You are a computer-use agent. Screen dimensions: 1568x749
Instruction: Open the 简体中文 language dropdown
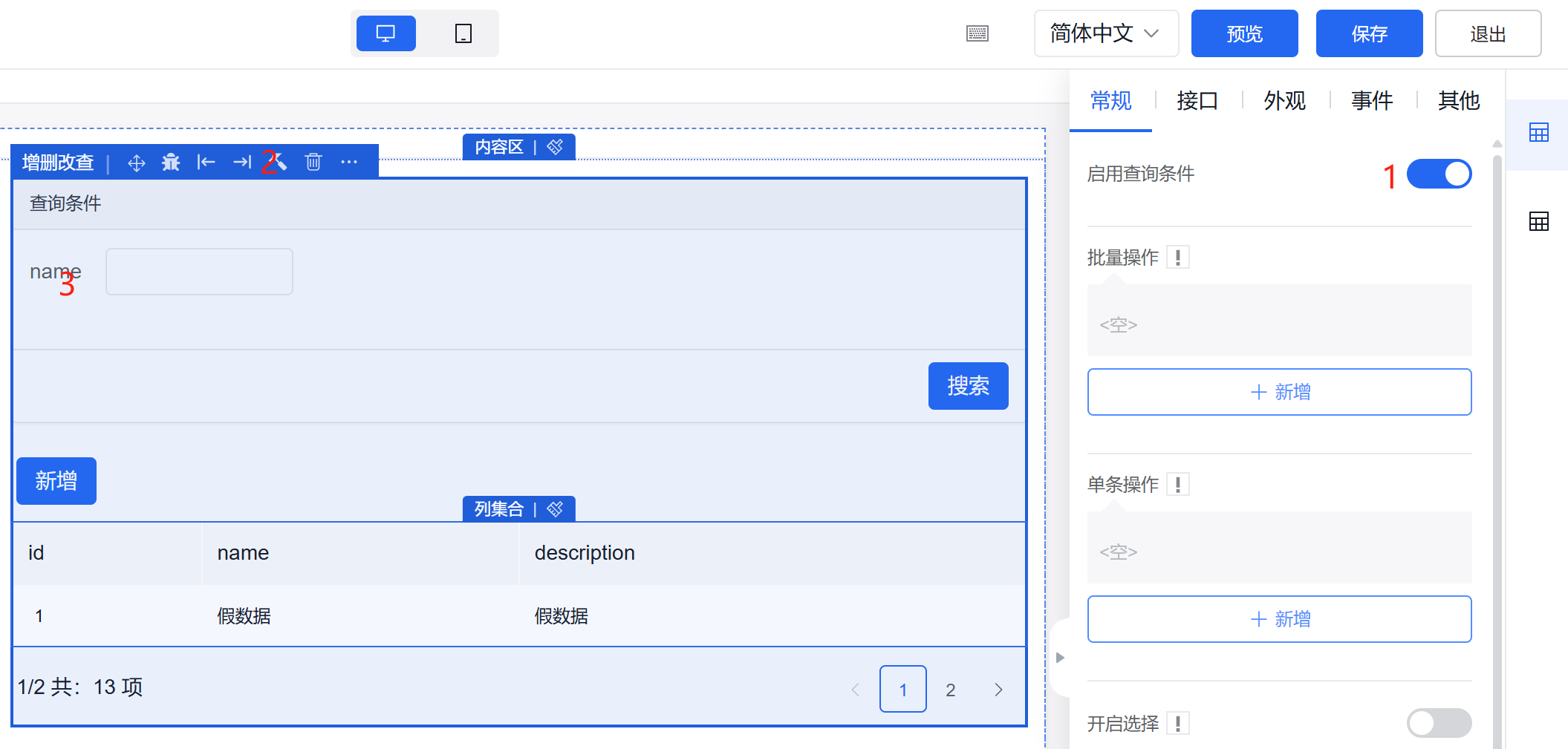point(1105,33)
